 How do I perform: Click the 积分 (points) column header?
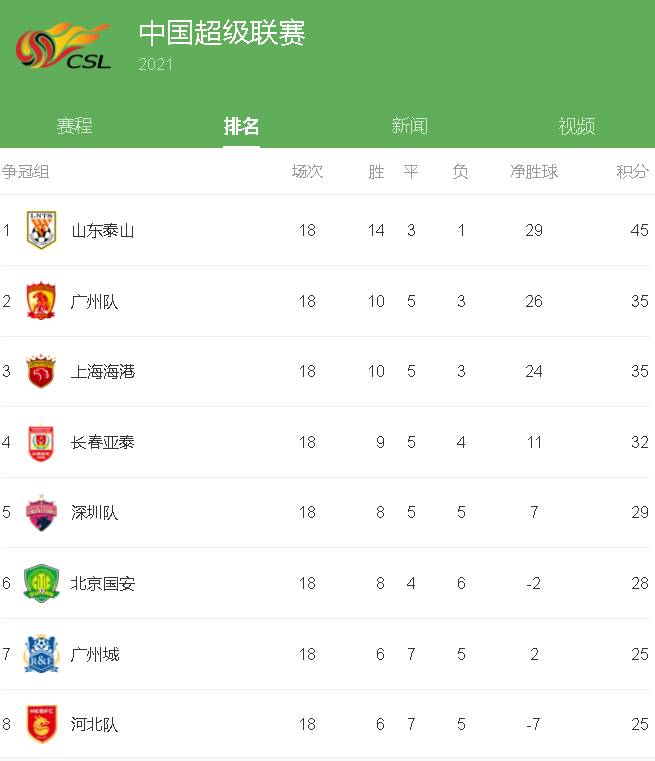632,172
